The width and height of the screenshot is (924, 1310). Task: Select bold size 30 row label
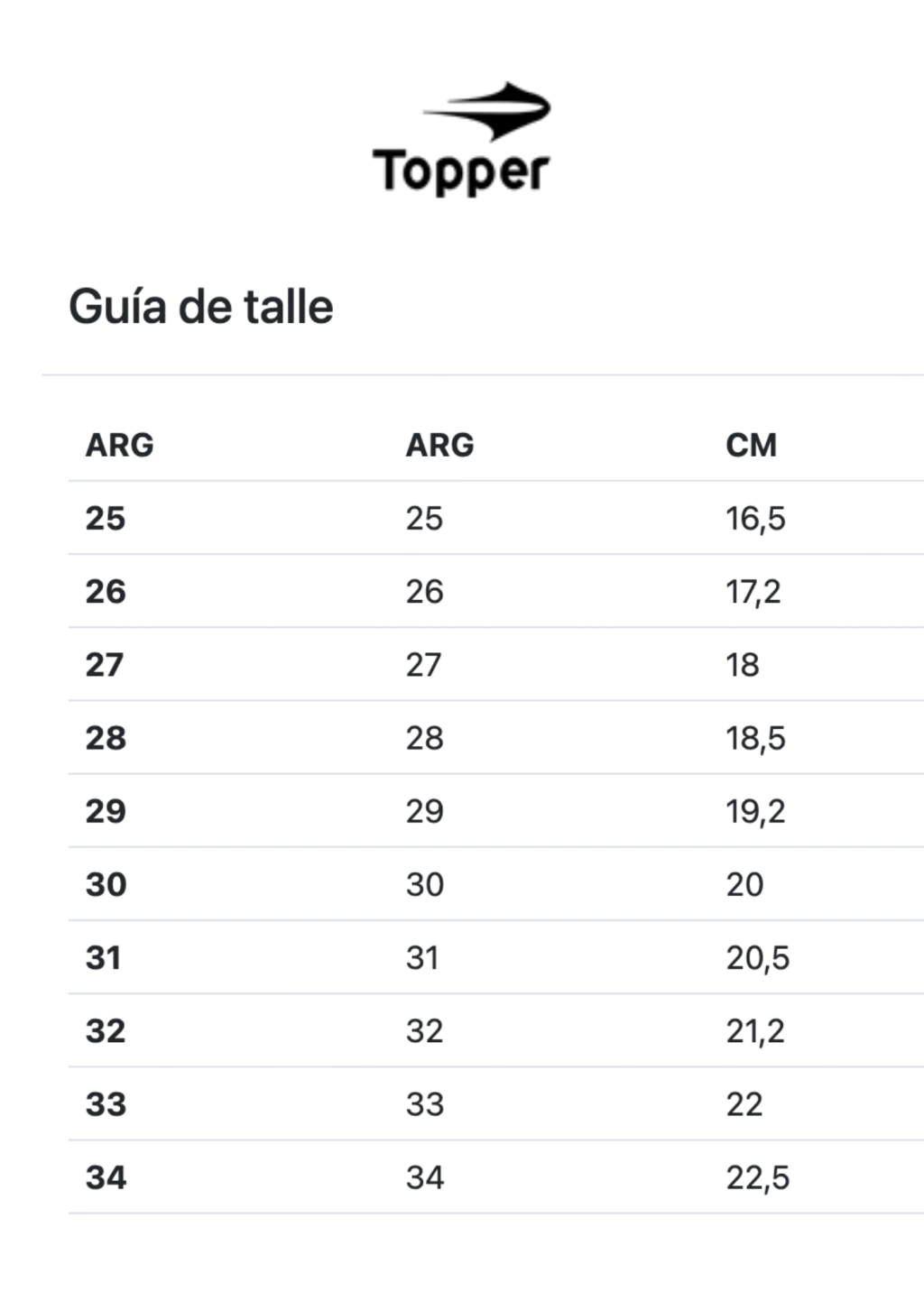point(106,884)
